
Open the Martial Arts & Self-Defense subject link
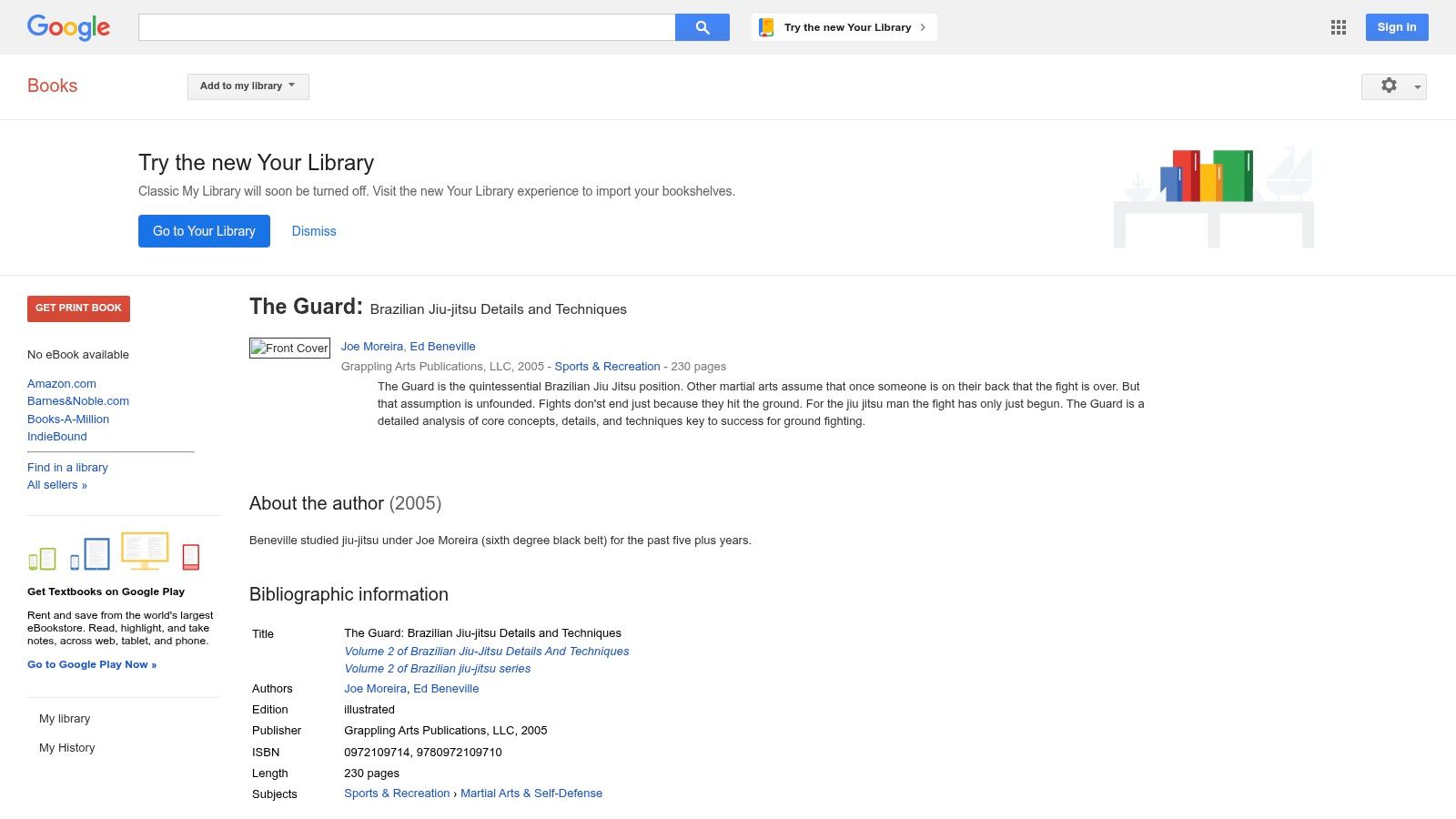tap(531, 794)
